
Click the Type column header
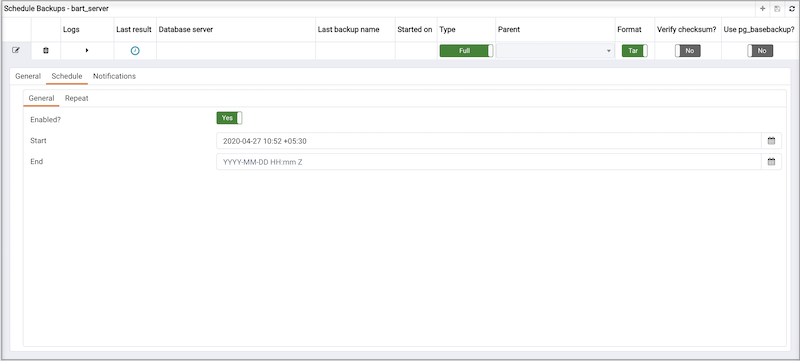click(x=447, y=30)
